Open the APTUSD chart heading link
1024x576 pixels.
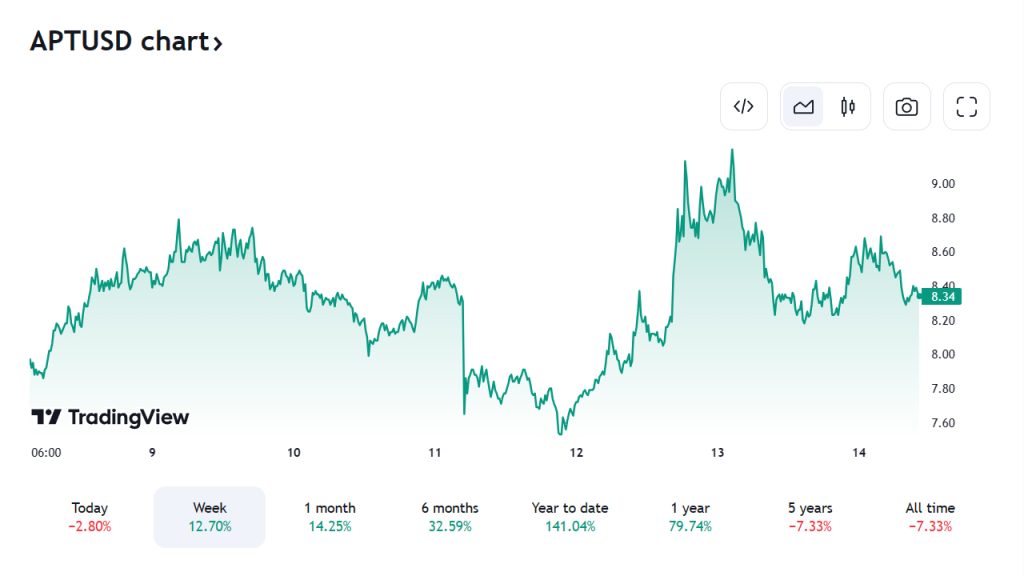[118, 42]
